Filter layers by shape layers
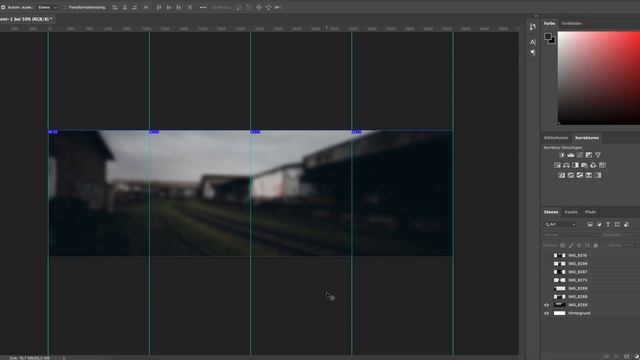Image resolution: width=640 pixels, height=360 pixels. (x=617, y=224)
